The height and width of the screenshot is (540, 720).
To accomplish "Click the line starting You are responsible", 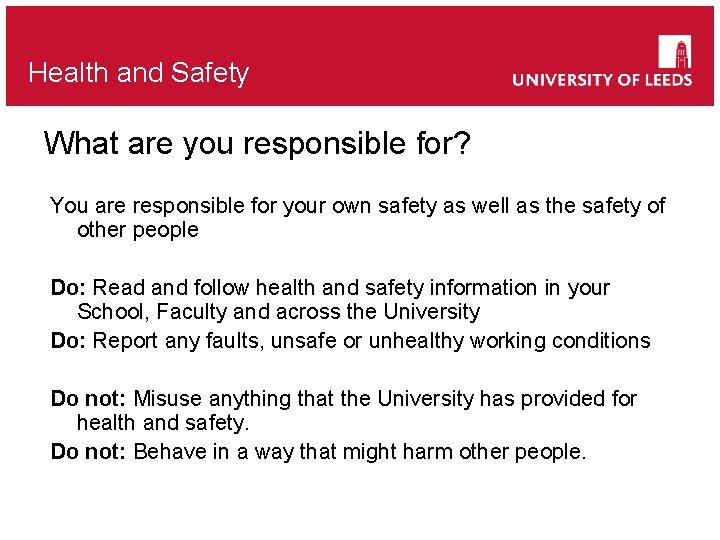I will coord(357,206).
